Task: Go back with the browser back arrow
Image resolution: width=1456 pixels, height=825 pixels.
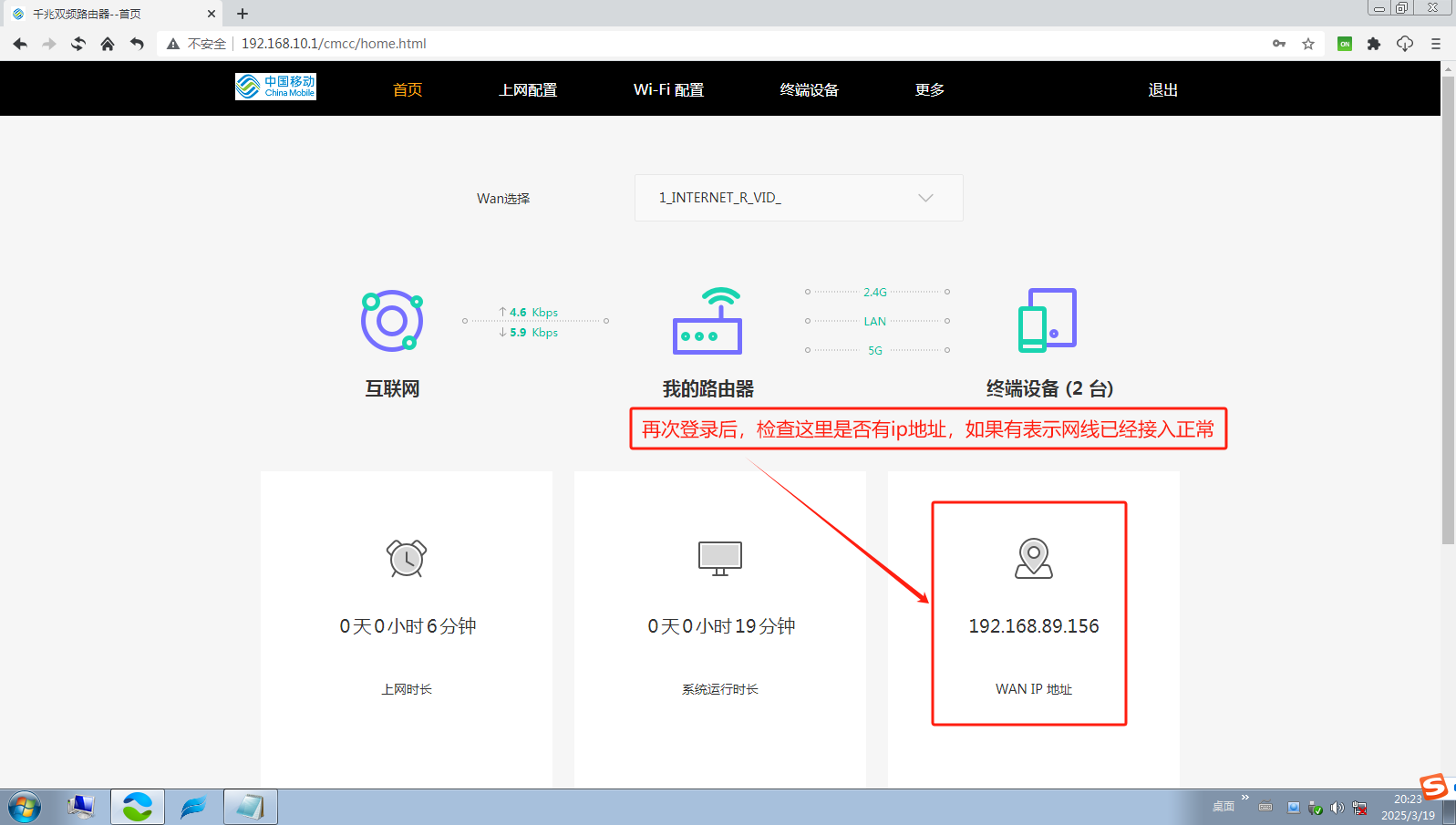Action: 20,44
